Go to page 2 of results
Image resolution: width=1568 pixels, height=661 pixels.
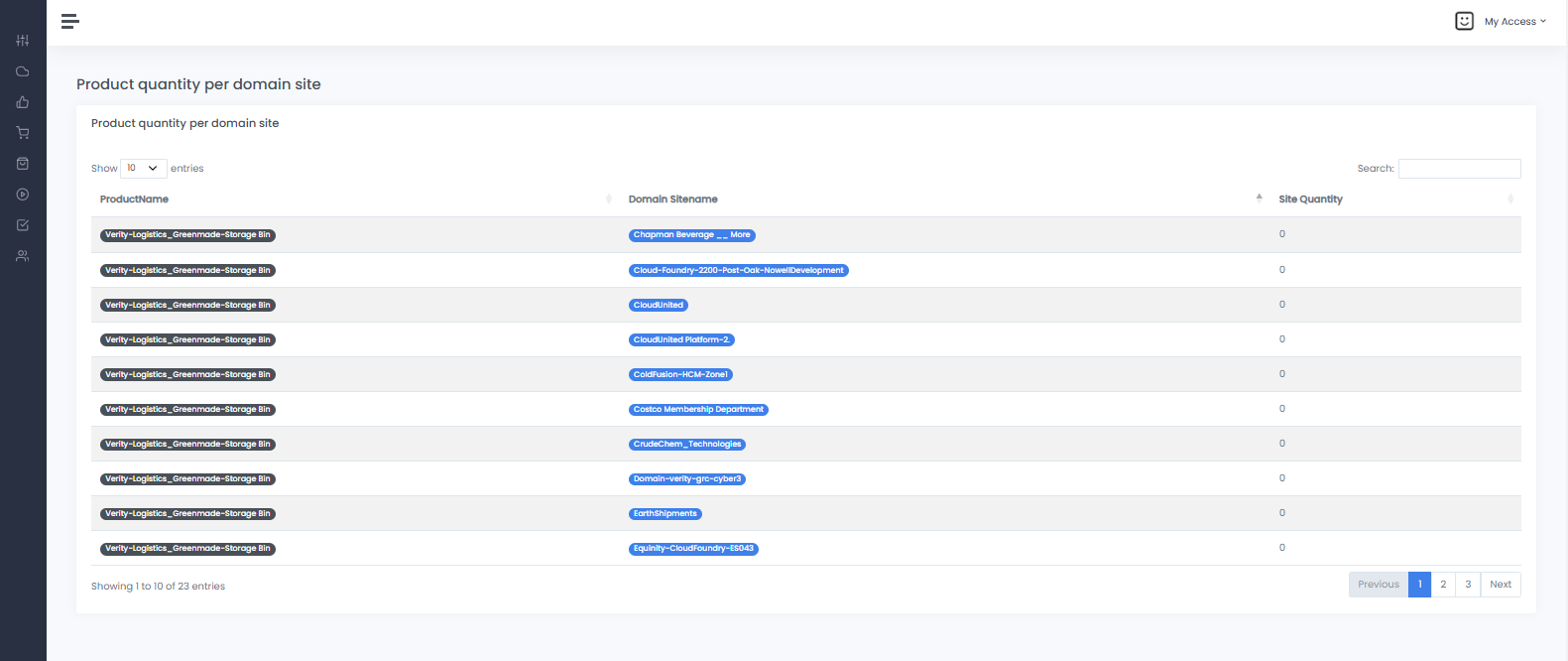1443,585
